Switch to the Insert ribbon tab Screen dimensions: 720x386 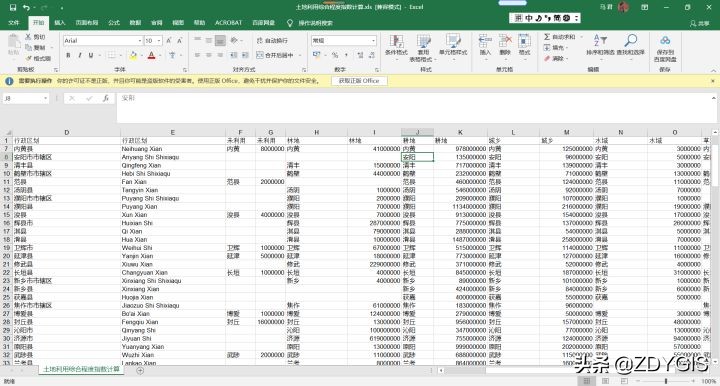60,22
